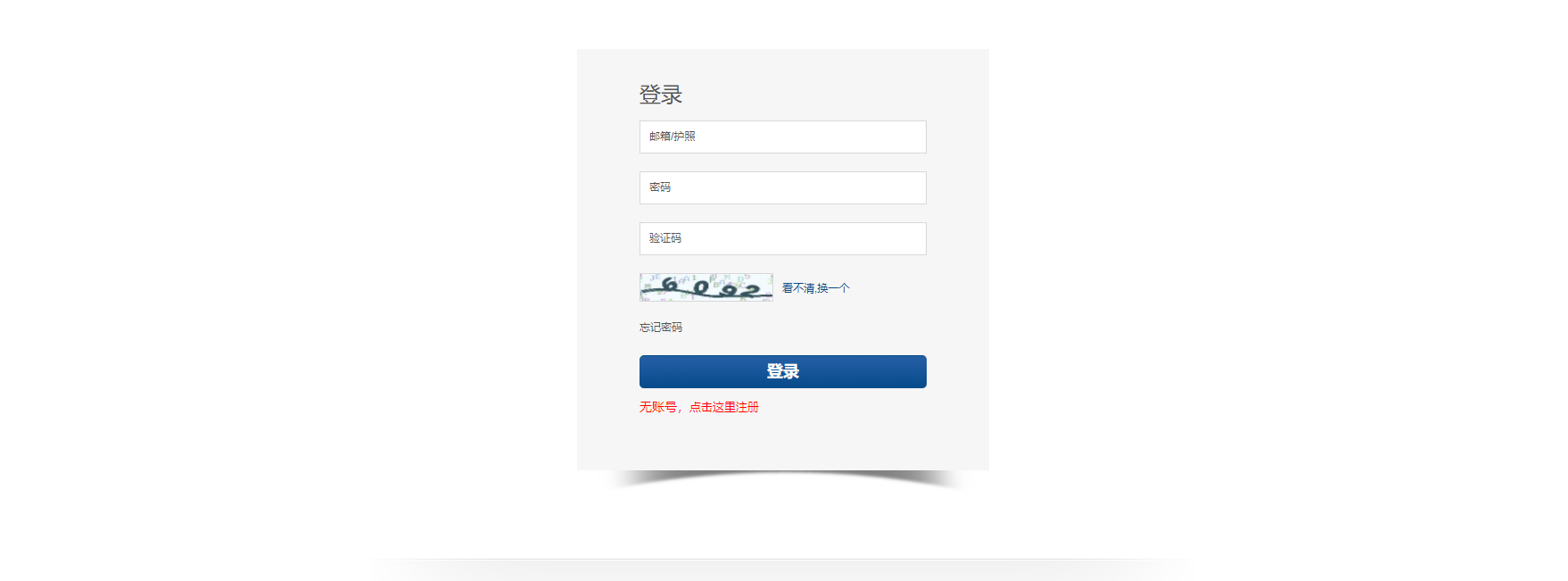1568x581 pixels.
Task: Focus the 密码 password field
Action: pyautogui.click(x=782, y=187)
